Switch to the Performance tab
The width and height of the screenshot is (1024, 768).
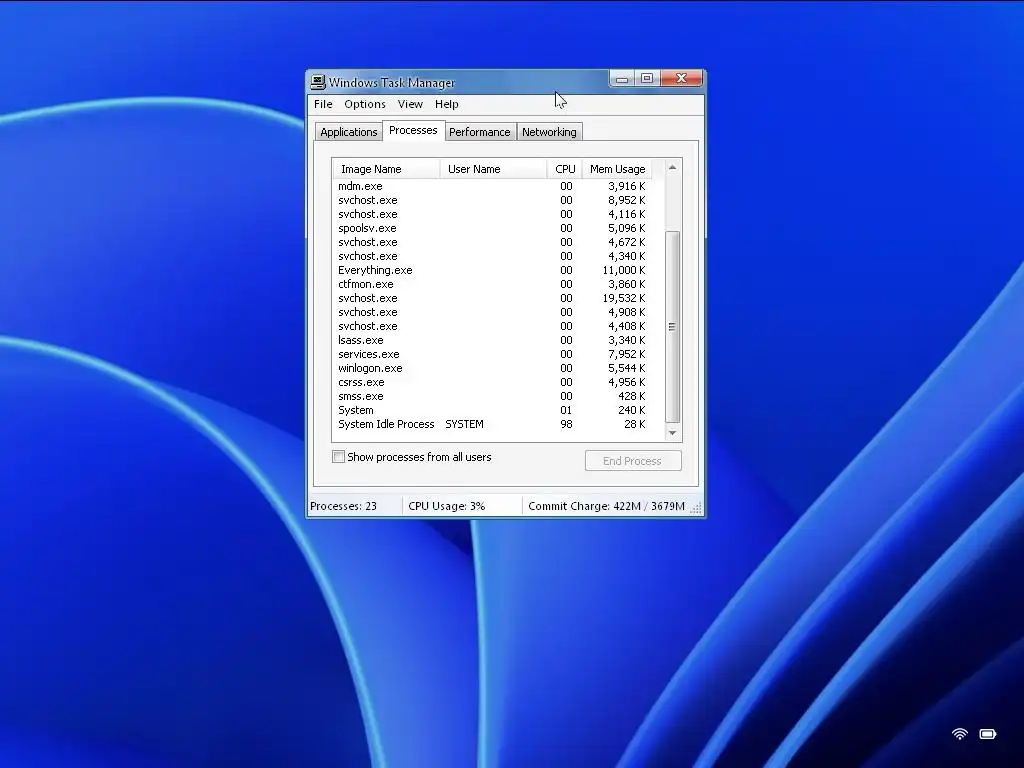479,132
